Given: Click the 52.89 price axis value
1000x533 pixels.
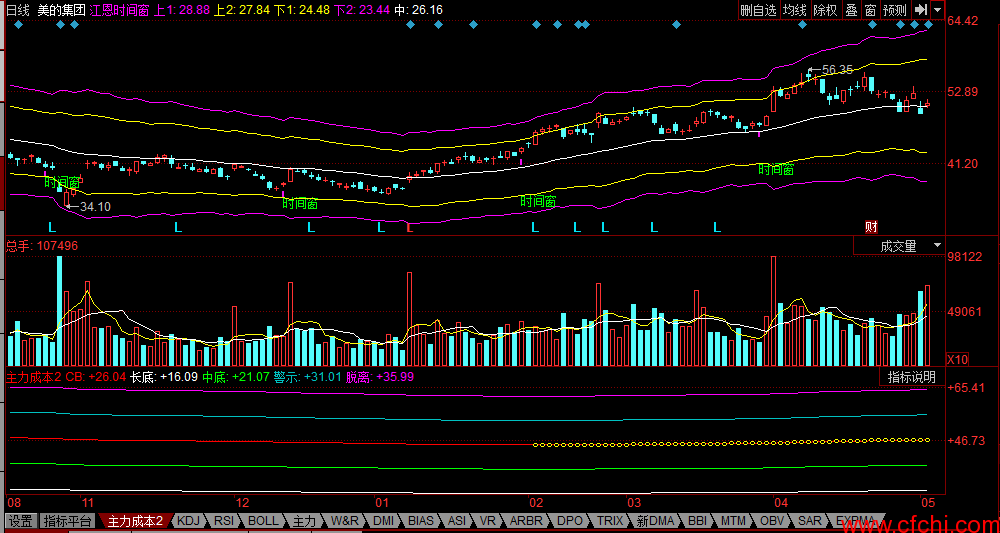Looking at the screenshot, I should point(962,92).
